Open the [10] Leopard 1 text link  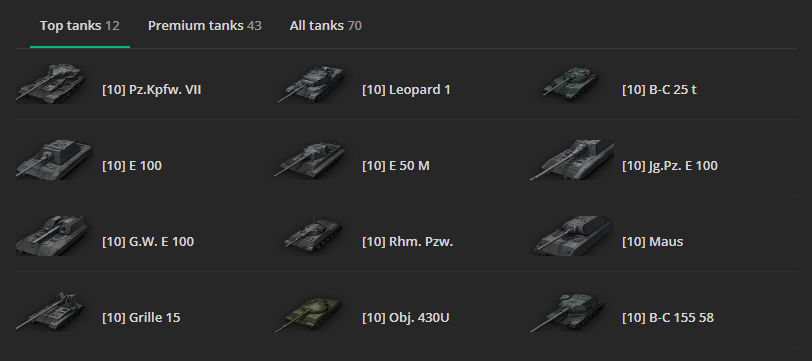tap(406, 90)
